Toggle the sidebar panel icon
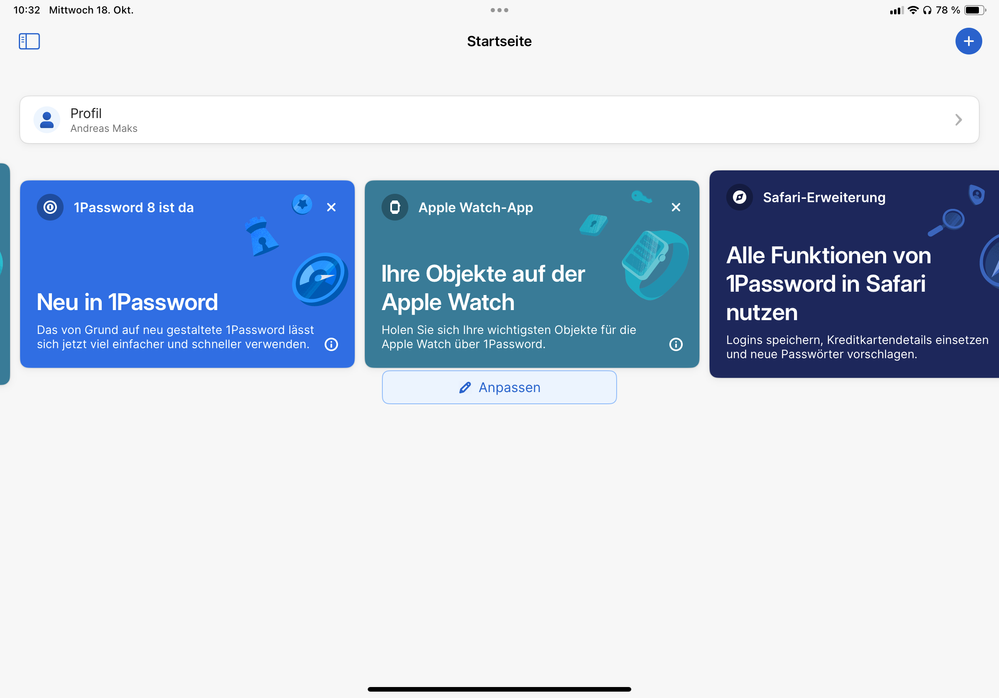 (x=29, y=41)
